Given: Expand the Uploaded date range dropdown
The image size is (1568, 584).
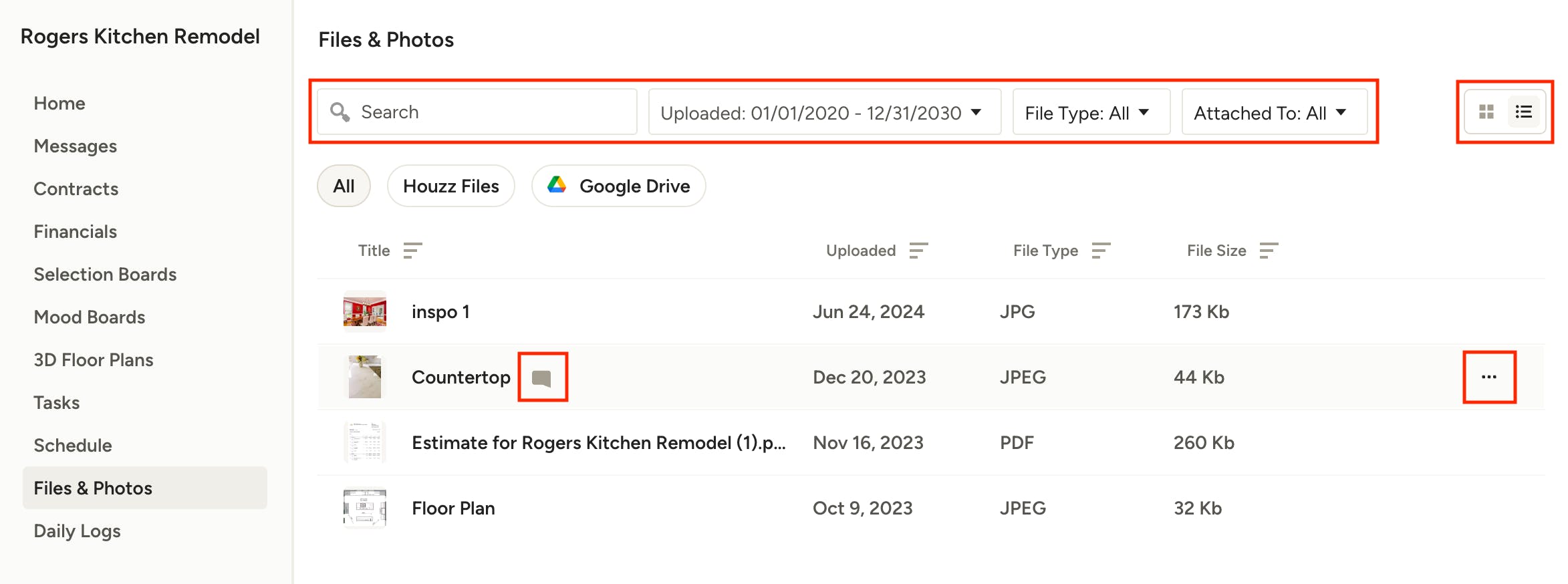Looking at the screenshot, I should tap(825, 112).
